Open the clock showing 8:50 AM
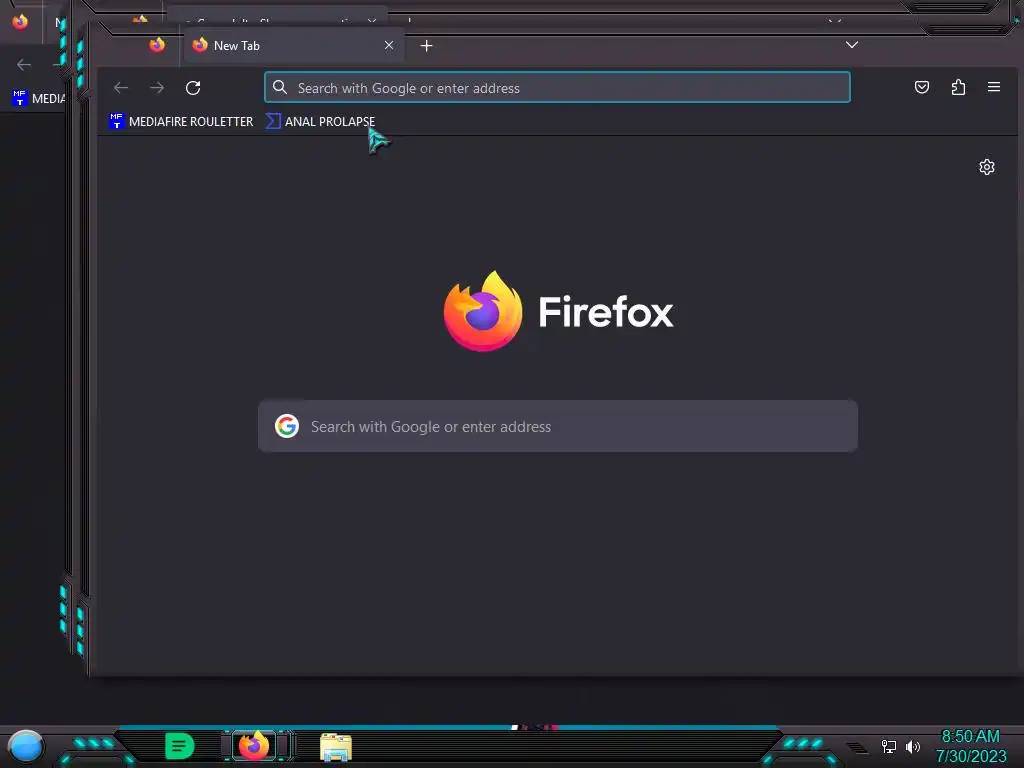 pyautogui.click(x=970, y=736)
